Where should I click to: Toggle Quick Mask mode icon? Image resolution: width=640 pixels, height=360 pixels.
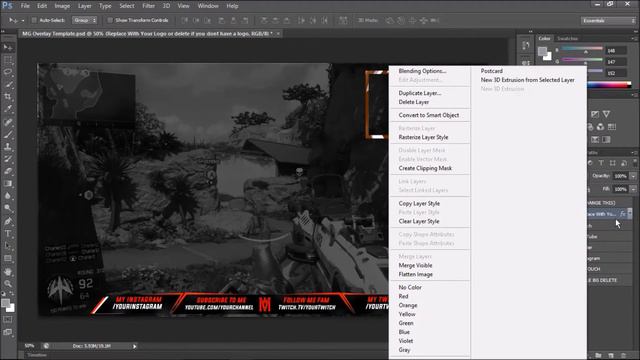[x=8, y=320]
